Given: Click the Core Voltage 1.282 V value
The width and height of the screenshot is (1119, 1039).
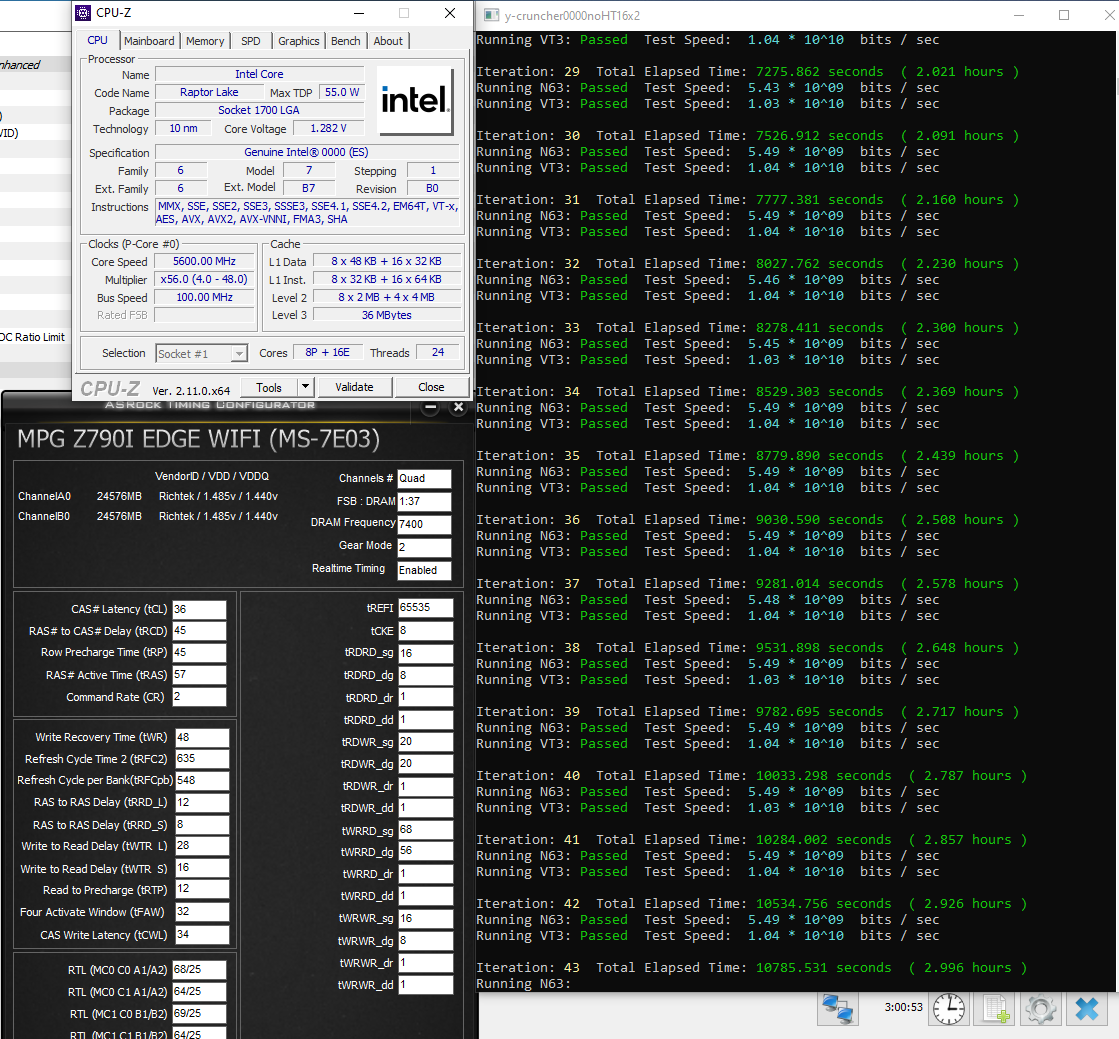Looking at the screenshot, I should click(328, 128).
